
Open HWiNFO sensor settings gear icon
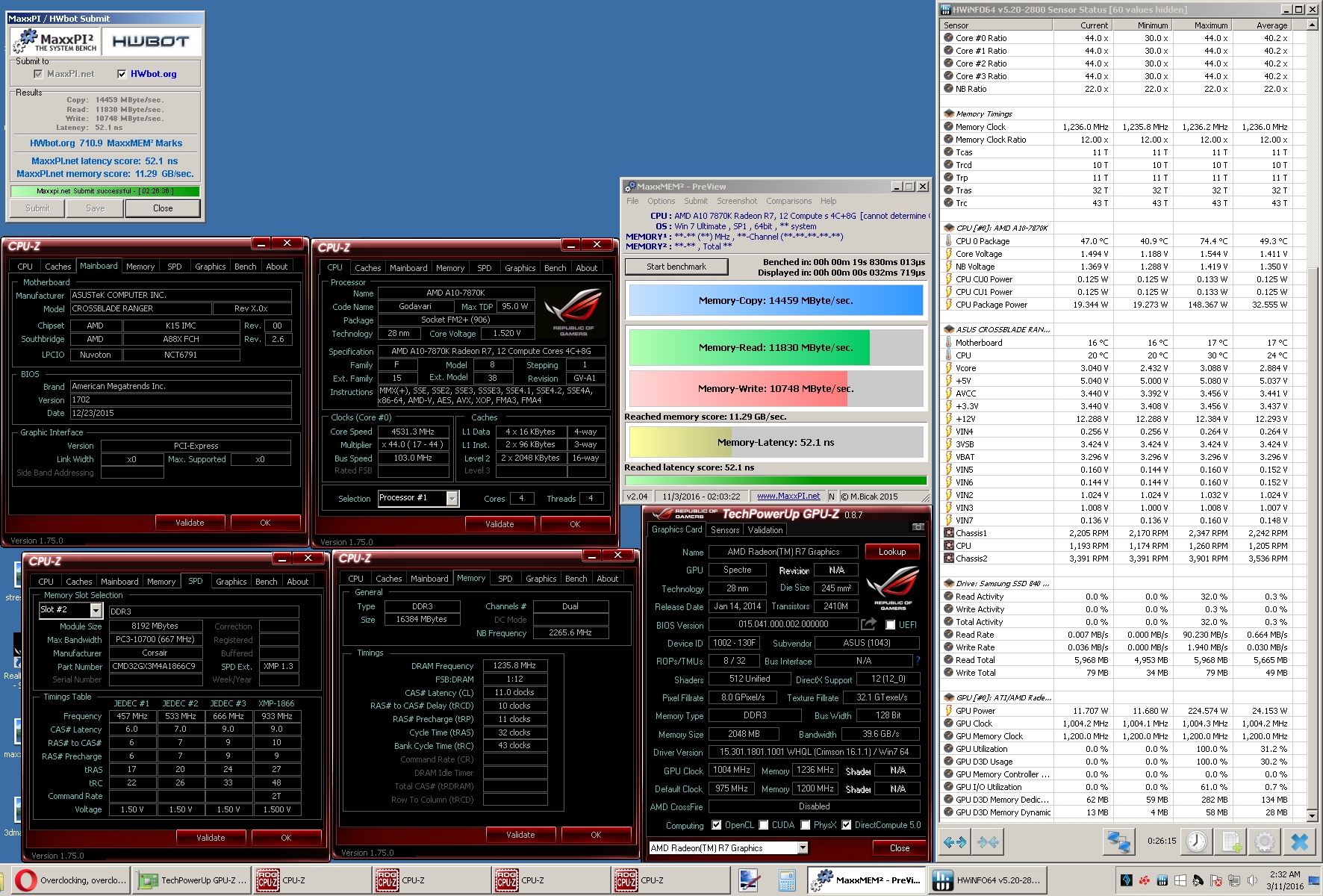point(1265,842)
